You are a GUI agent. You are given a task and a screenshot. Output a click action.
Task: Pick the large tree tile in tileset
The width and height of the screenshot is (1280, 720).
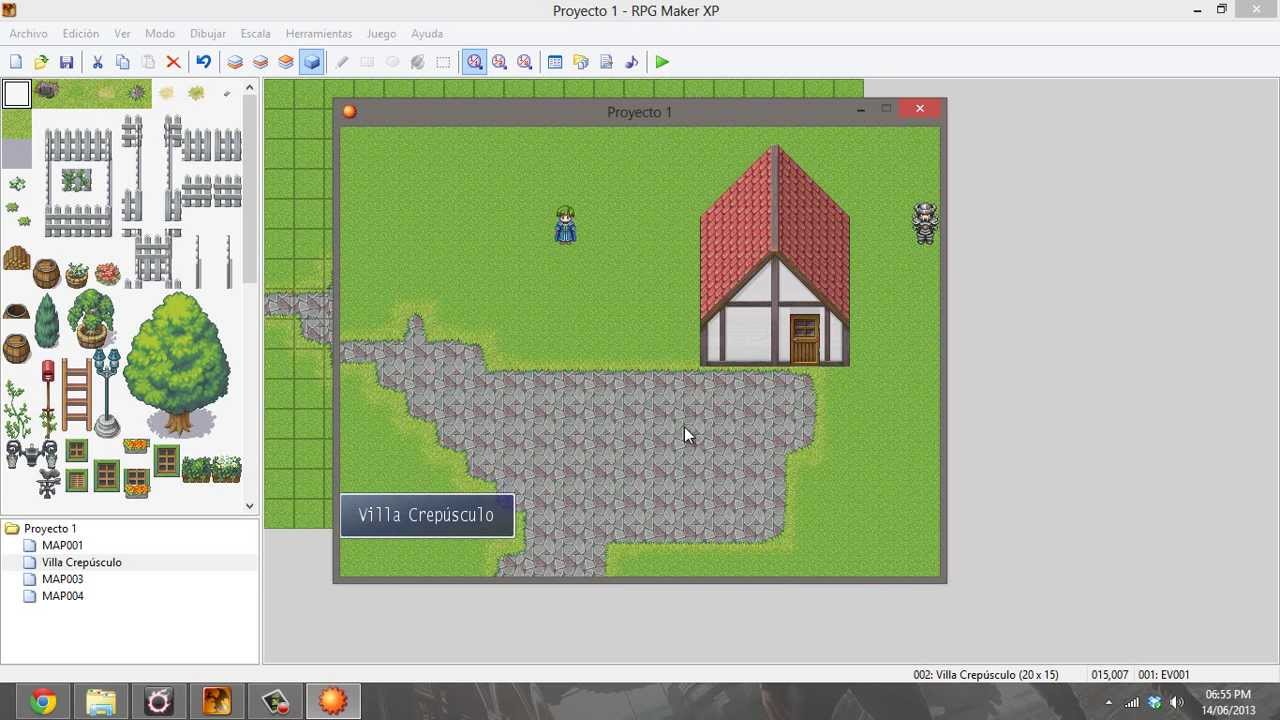tap(177, 364)
